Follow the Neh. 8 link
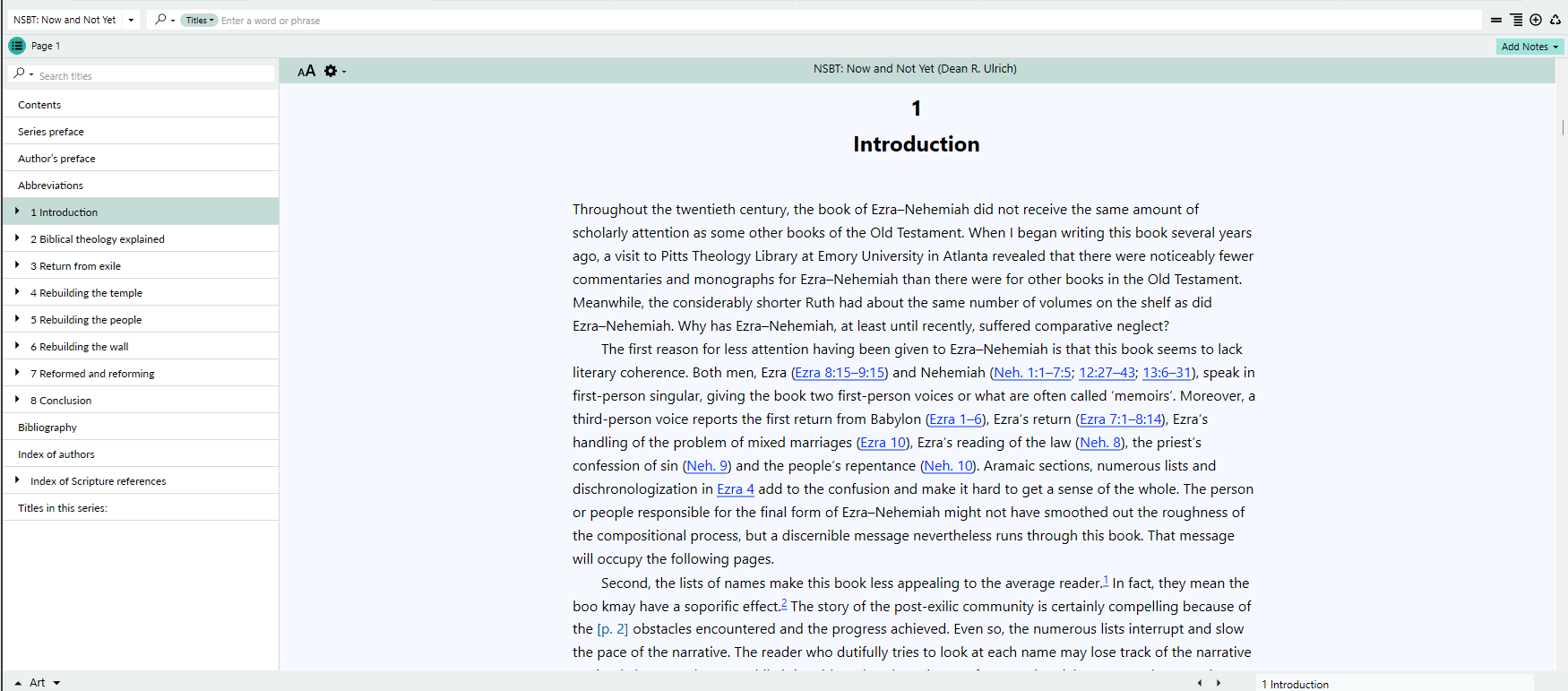 (1100, 443)
